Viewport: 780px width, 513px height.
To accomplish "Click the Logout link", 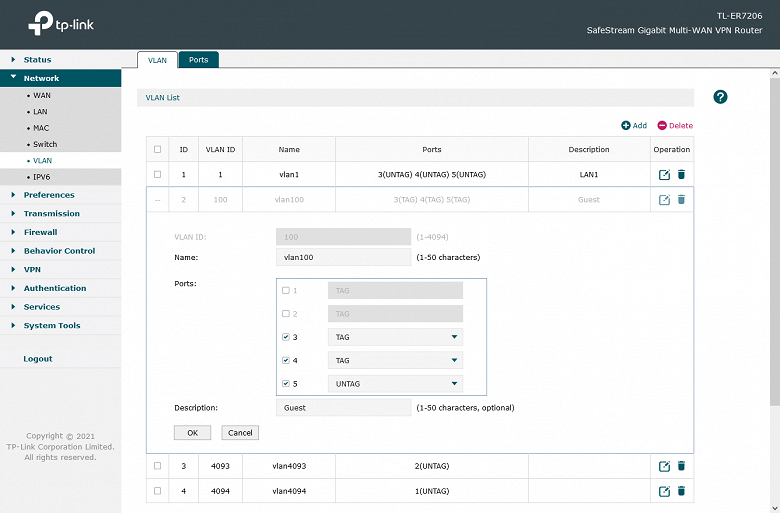I will (x=38, y=359).
